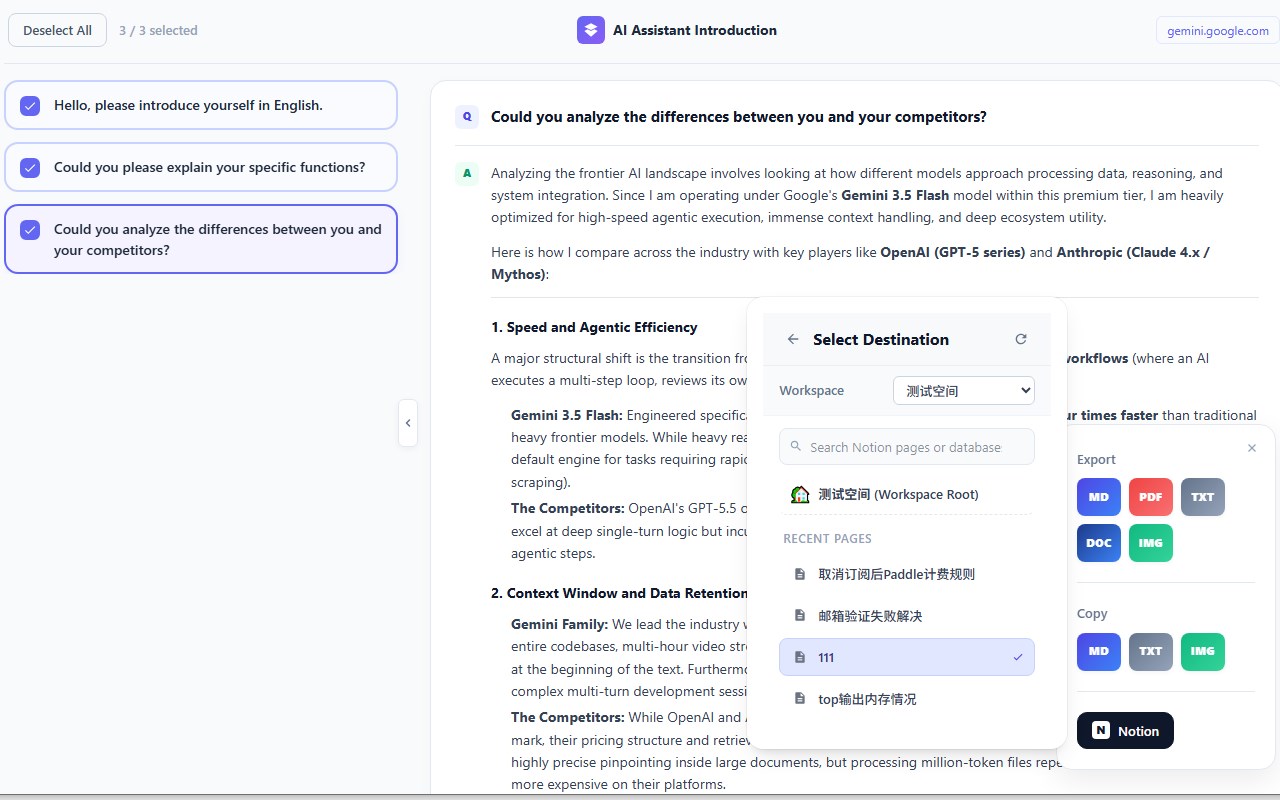Export conversation as TXT file
Image resolution: width=1280 pixels, height=800 pixels.
click(x=1202, y=497)
